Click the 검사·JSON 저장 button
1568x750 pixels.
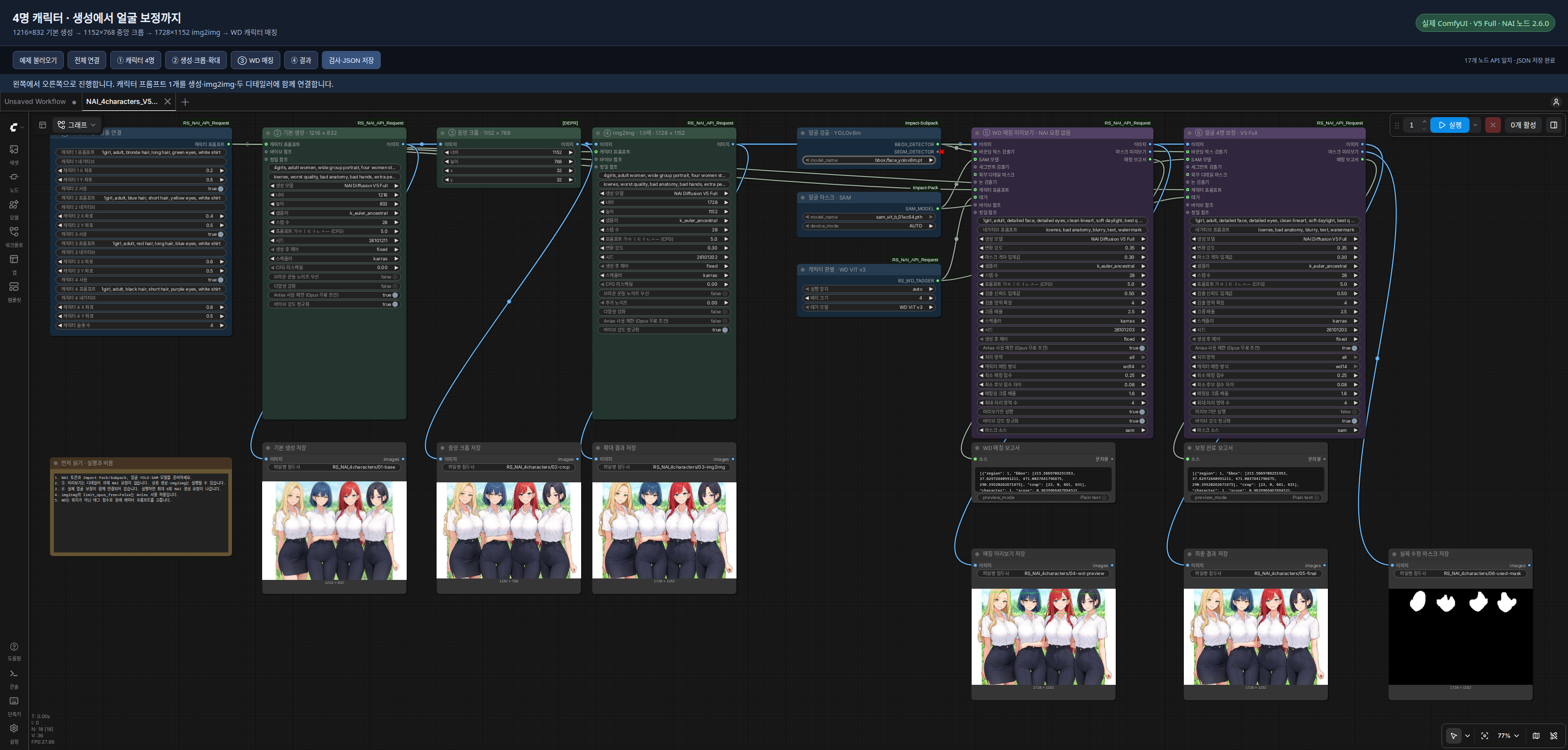(351, 60)
